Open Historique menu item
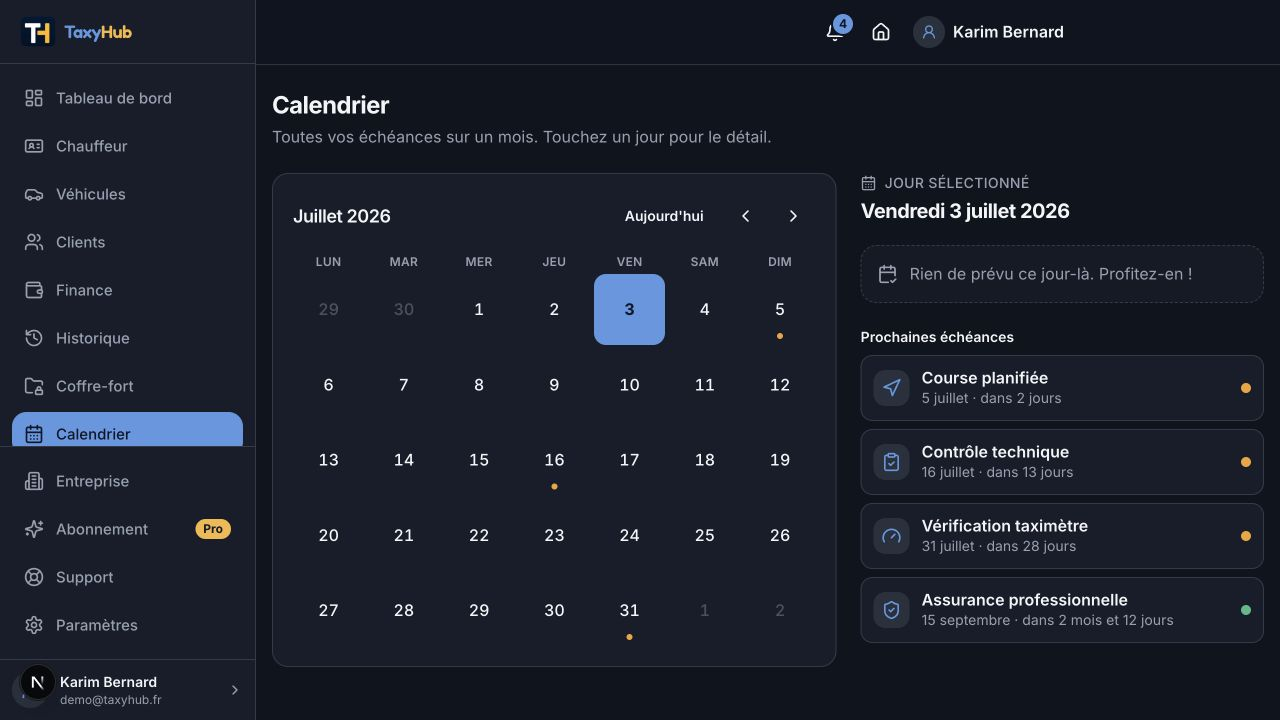 tap(127, 338)
